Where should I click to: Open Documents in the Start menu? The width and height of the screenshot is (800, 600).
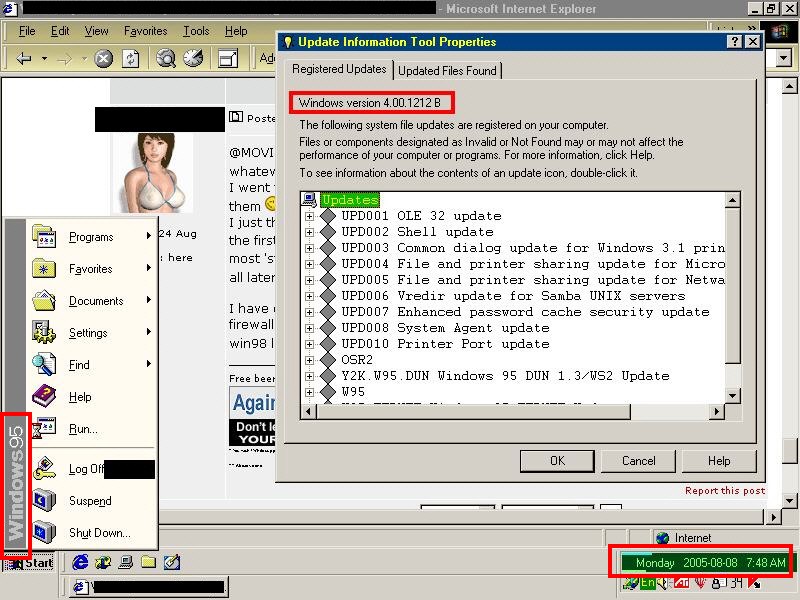pyautogui.click(x=92, y=301)
